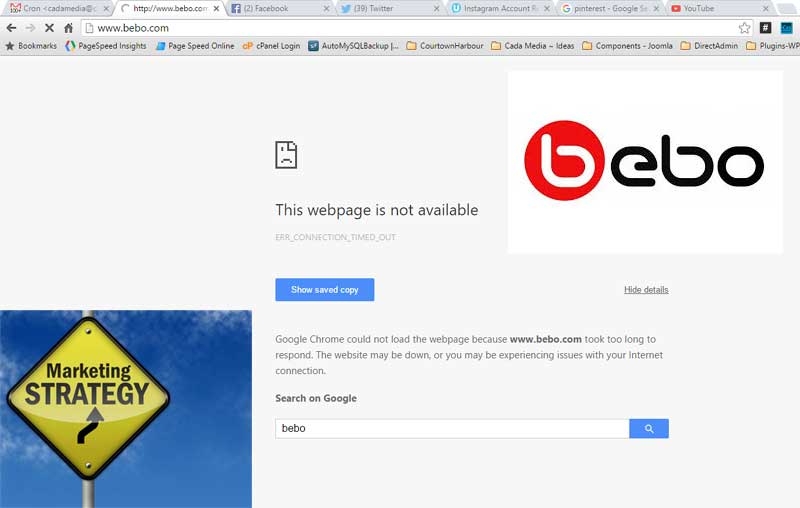Click the stop loading X button
This screenshot has width=800, height=508.
[x=49, y=28]
